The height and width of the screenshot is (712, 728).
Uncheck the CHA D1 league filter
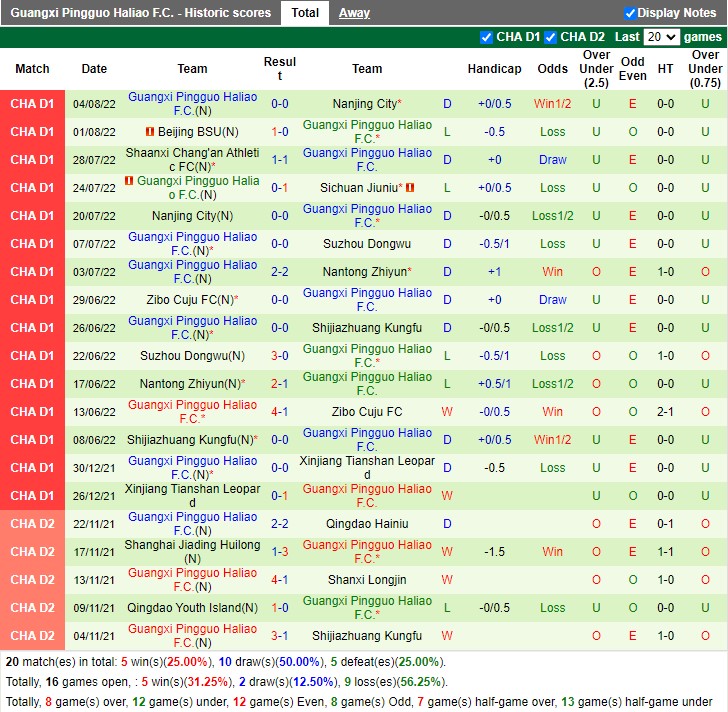coord(487,37)
